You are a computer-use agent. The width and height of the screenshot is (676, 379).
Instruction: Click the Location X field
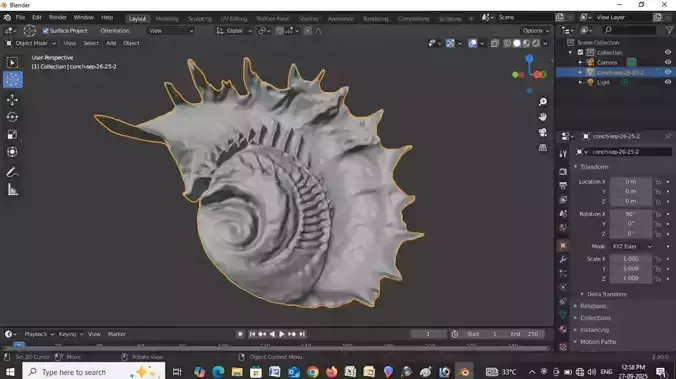631,182
